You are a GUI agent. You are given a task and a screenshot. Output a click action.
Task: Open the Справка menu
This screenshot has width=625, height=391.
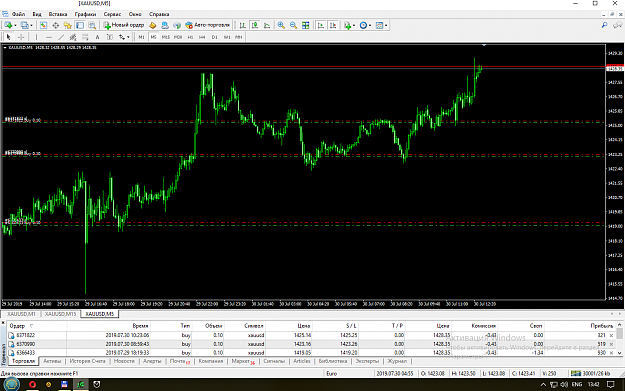159,14
